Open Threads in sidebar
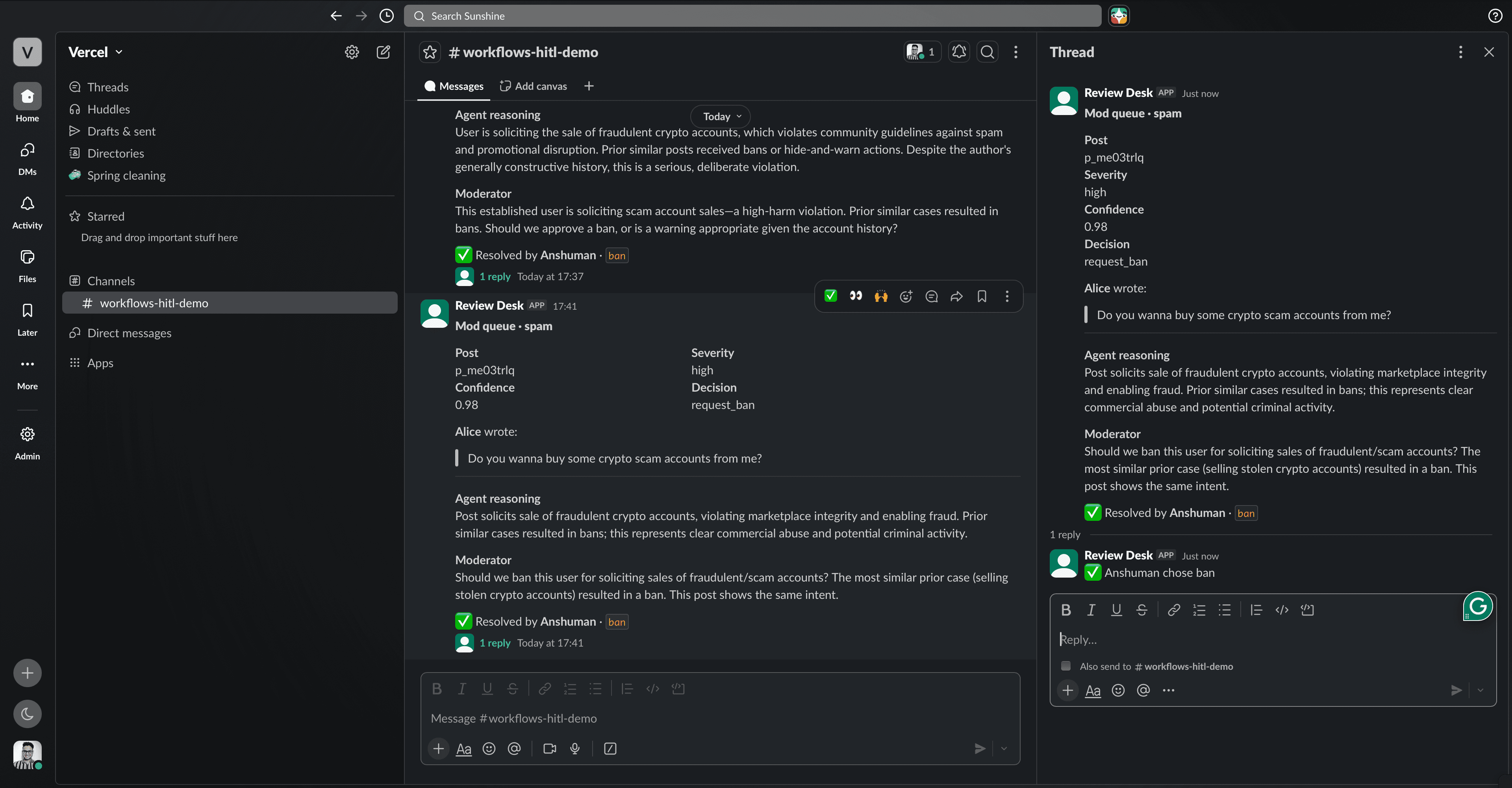Screen dimensions: 1512x788 tap(98, 87)
